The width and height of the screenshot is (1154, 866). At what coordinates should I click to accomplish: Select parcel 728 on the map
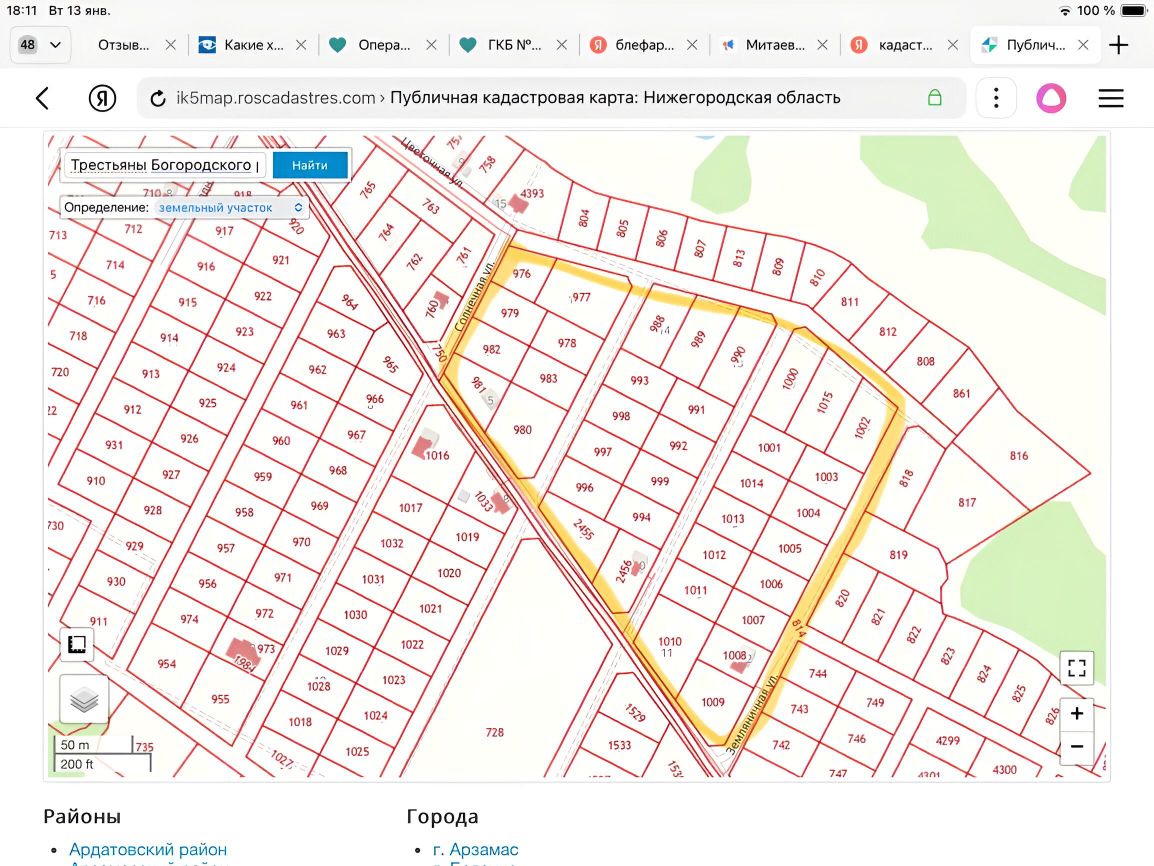(x=495, y=732)
